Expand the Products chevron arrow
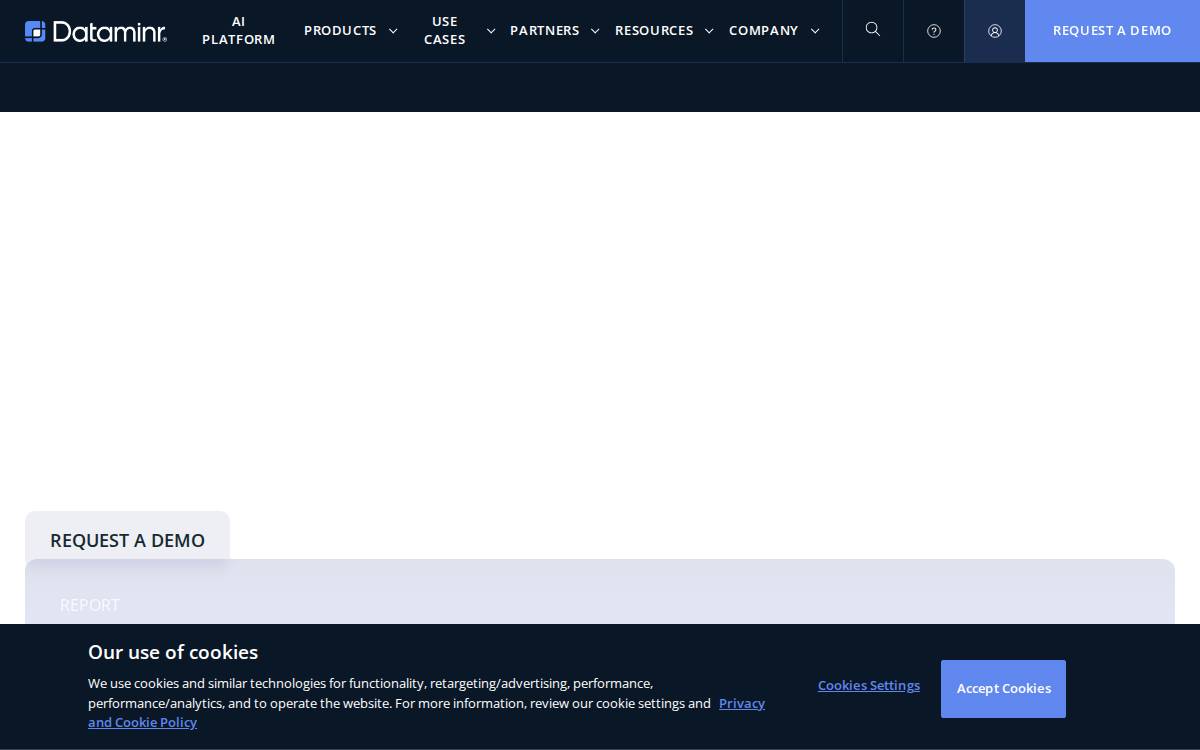This screenshot has width=1200, height=750. [393, 31]
